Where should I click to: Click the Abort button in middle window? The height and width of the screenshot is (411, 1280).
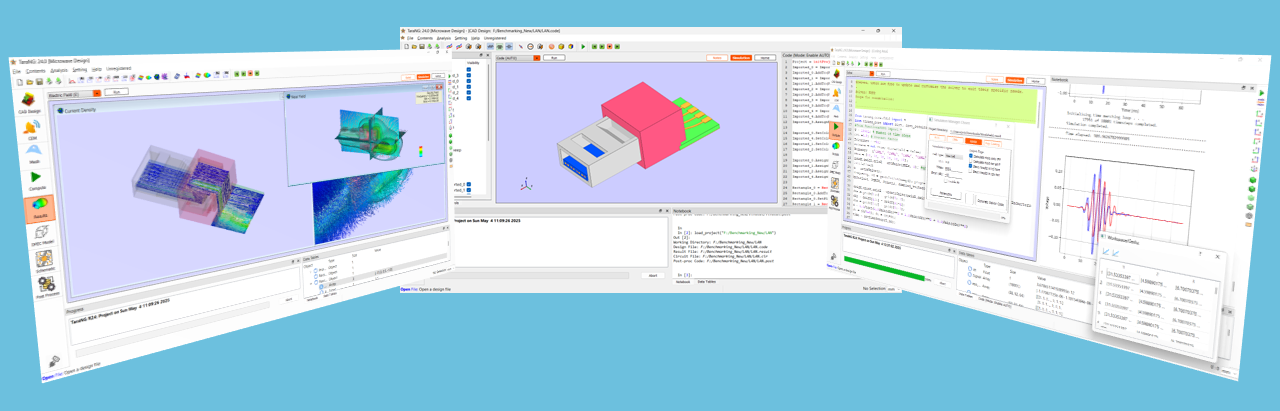coord(653,275)
